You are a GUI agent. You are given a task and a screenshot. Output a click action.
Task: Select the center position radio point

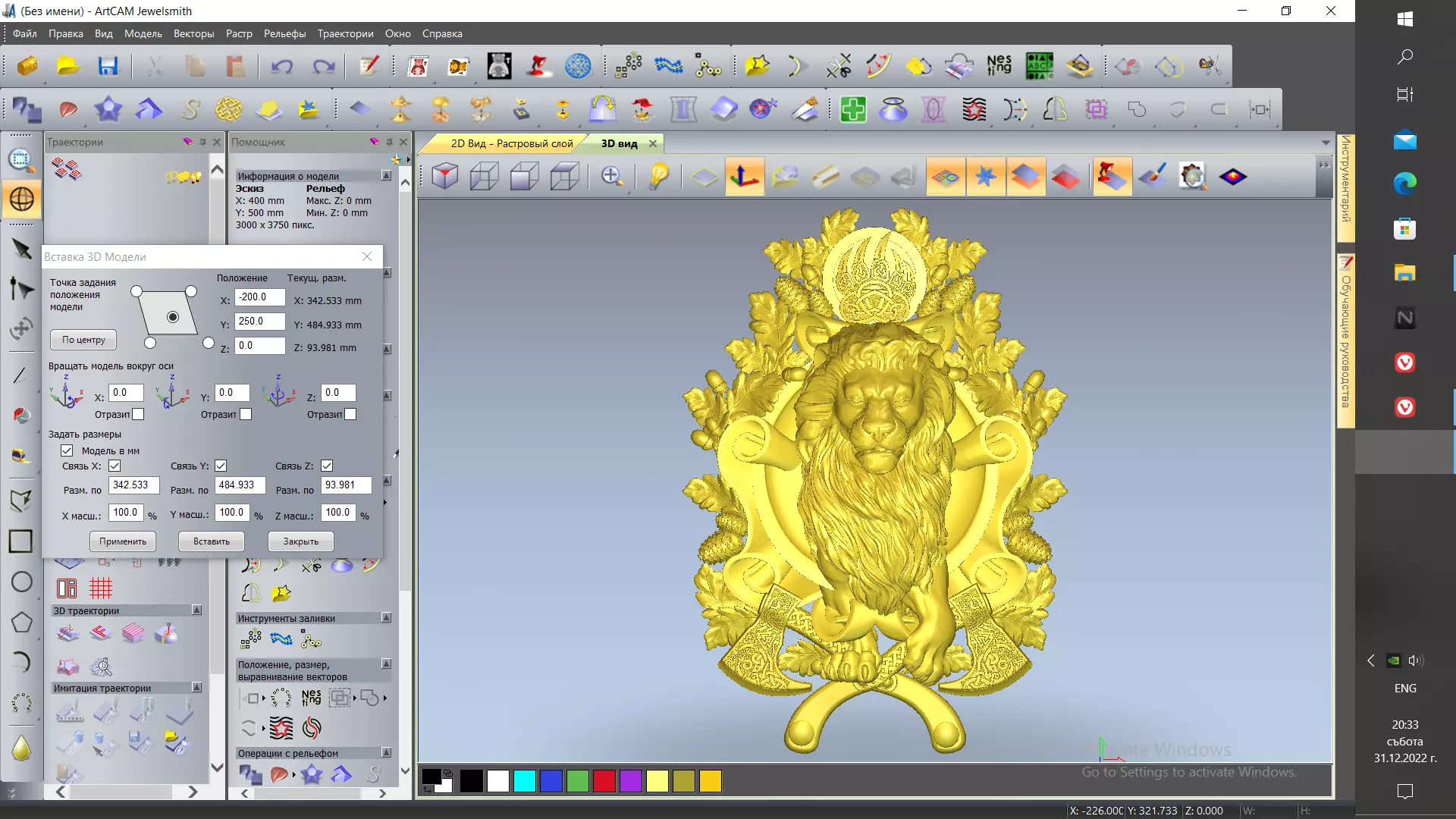pyautogui.click(x=173, y=317)
